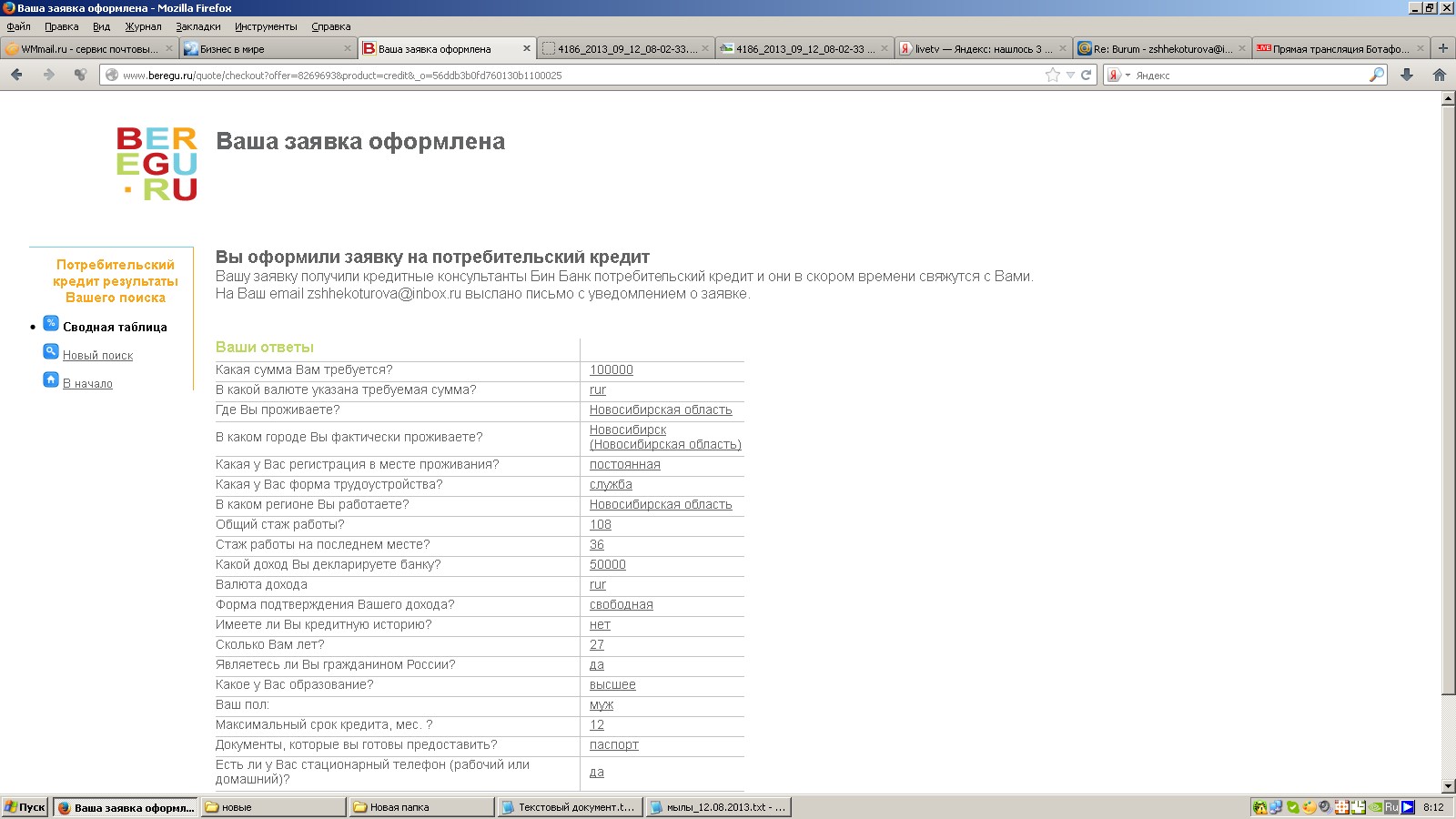Click the magnifier icon beside Новый поиск

pyautogui.click(x=51, y=352)
